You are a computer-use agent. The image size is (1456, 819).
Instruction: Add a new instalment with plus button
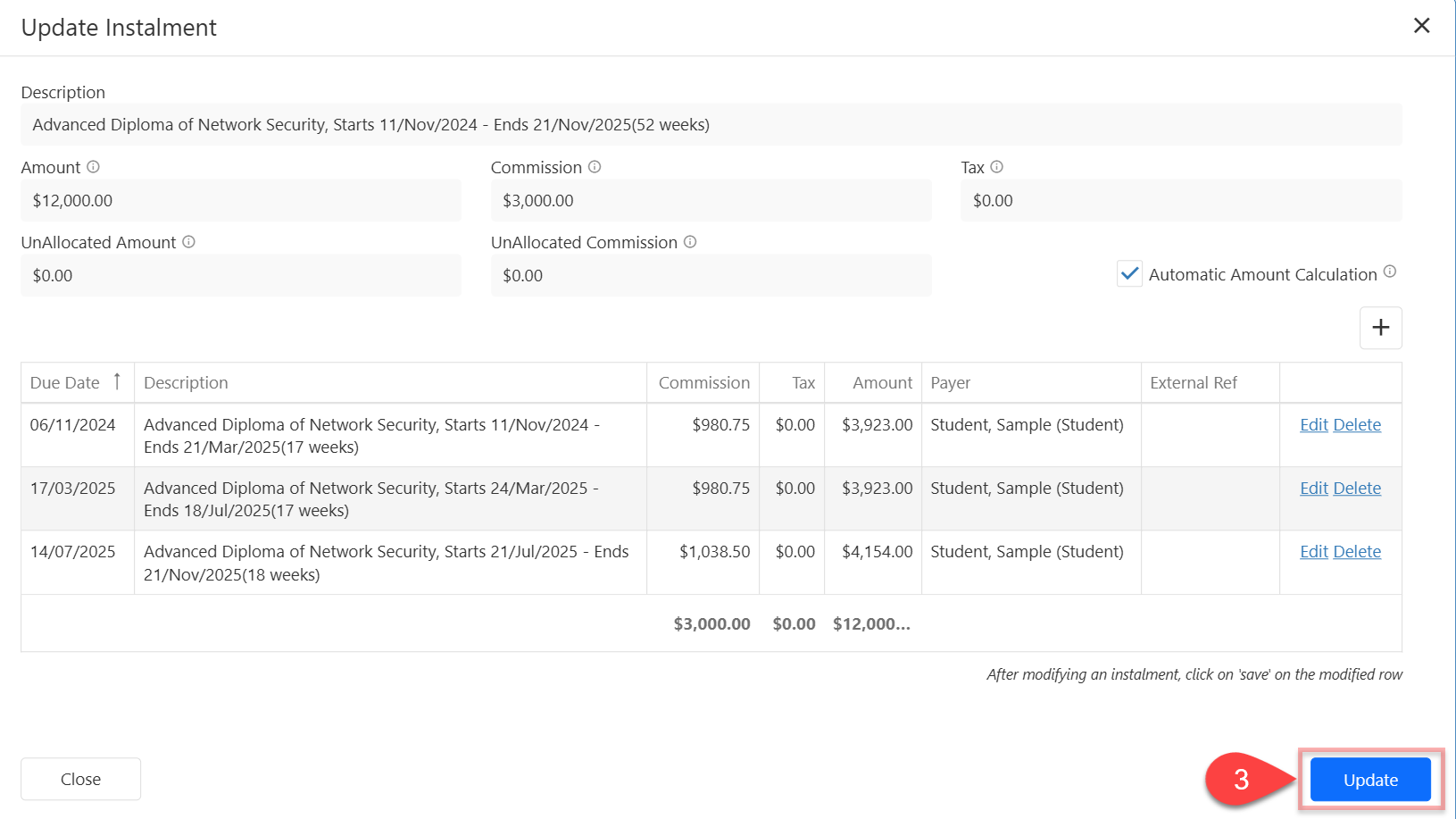pos(1380,328)
